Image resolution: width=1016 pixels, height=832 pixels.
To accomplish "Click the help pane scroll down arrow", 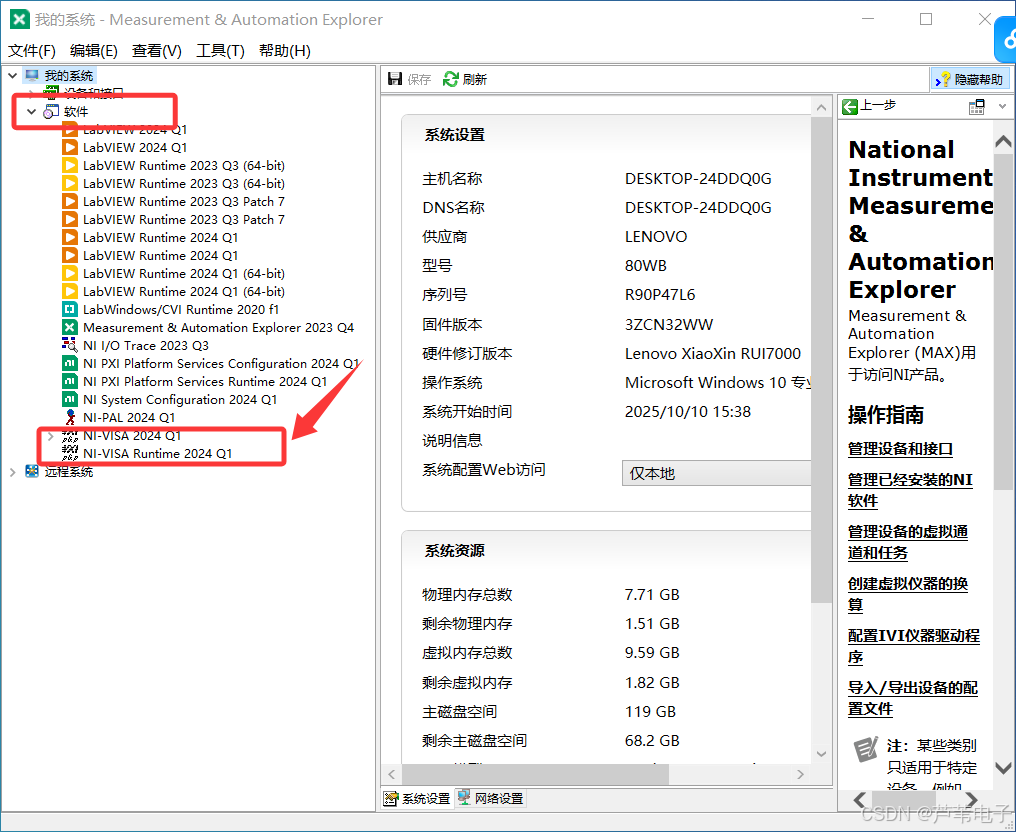I will 1003,768.
